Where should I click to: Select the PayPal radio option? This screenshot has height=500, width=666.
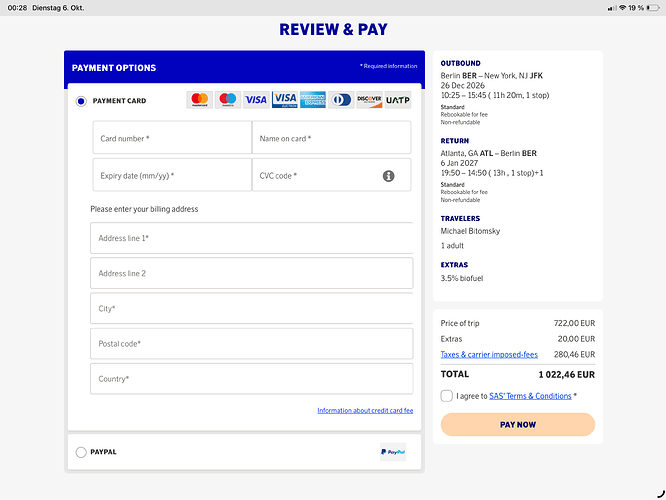tap(81, 452)
